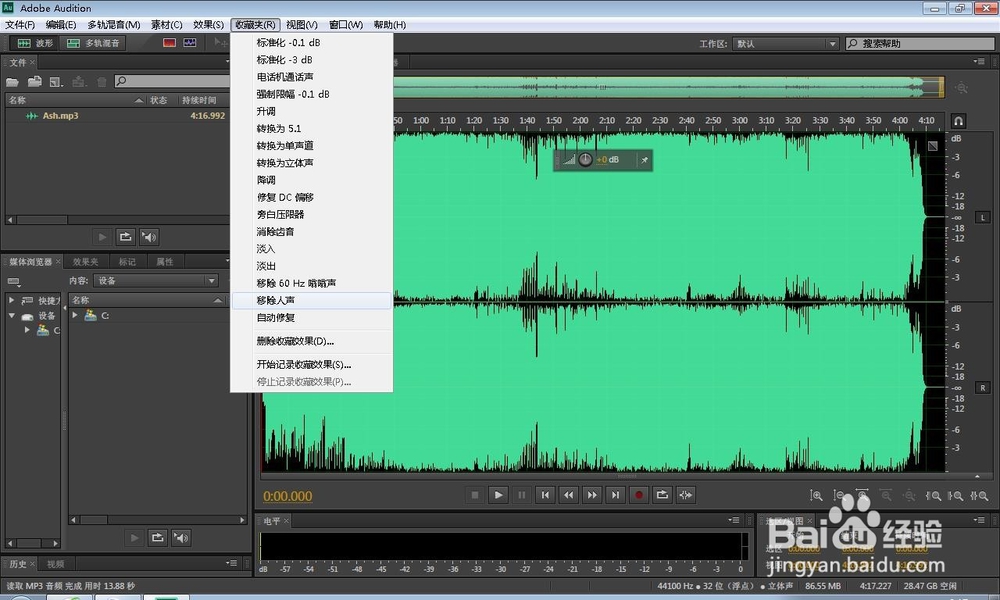Viewport: 1000px width, 600px height.
Task: Click zoom in at in-point icon
Action: coord(933,495)
